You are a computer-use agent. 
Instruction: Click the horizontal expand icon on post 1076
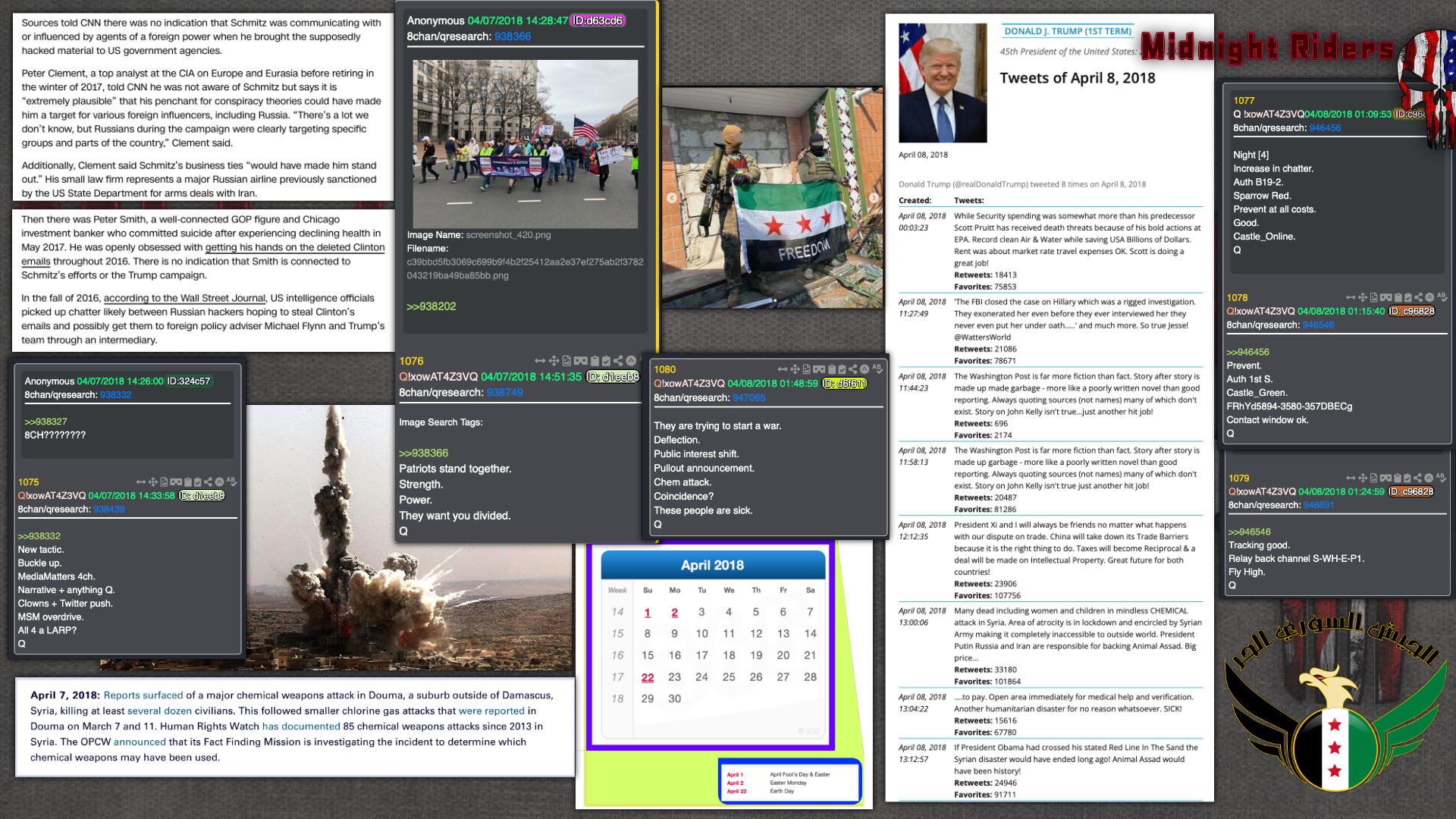pos(540,361)
